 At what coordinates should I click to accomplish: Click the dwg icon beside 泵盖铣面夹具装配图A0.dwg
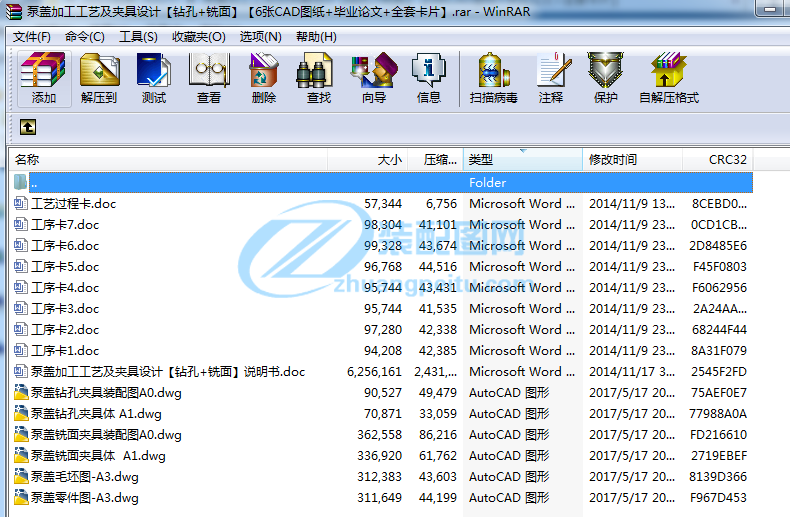21,434
